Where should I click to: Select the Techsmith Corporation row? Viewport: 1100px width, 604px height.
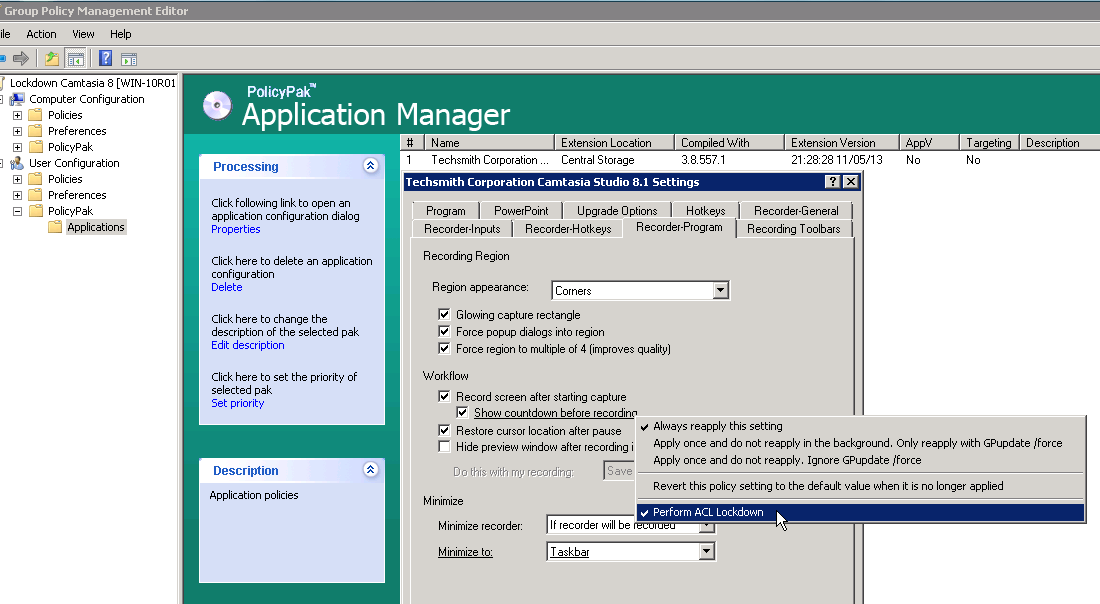pos(750,160)
